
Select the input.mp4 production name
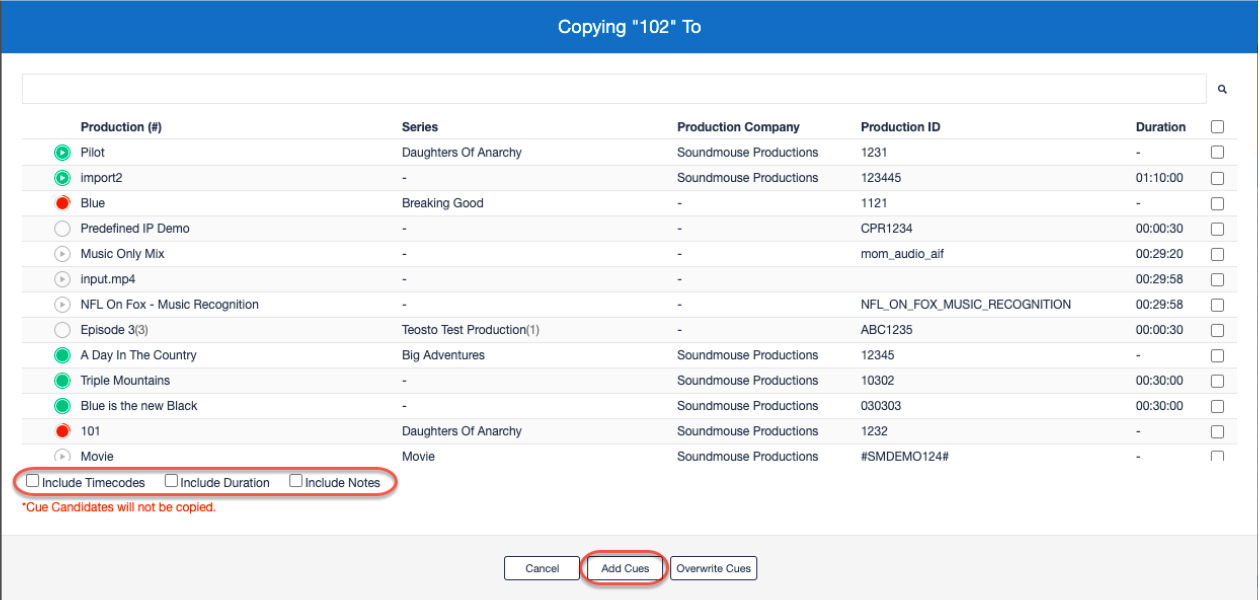(108, 279)
